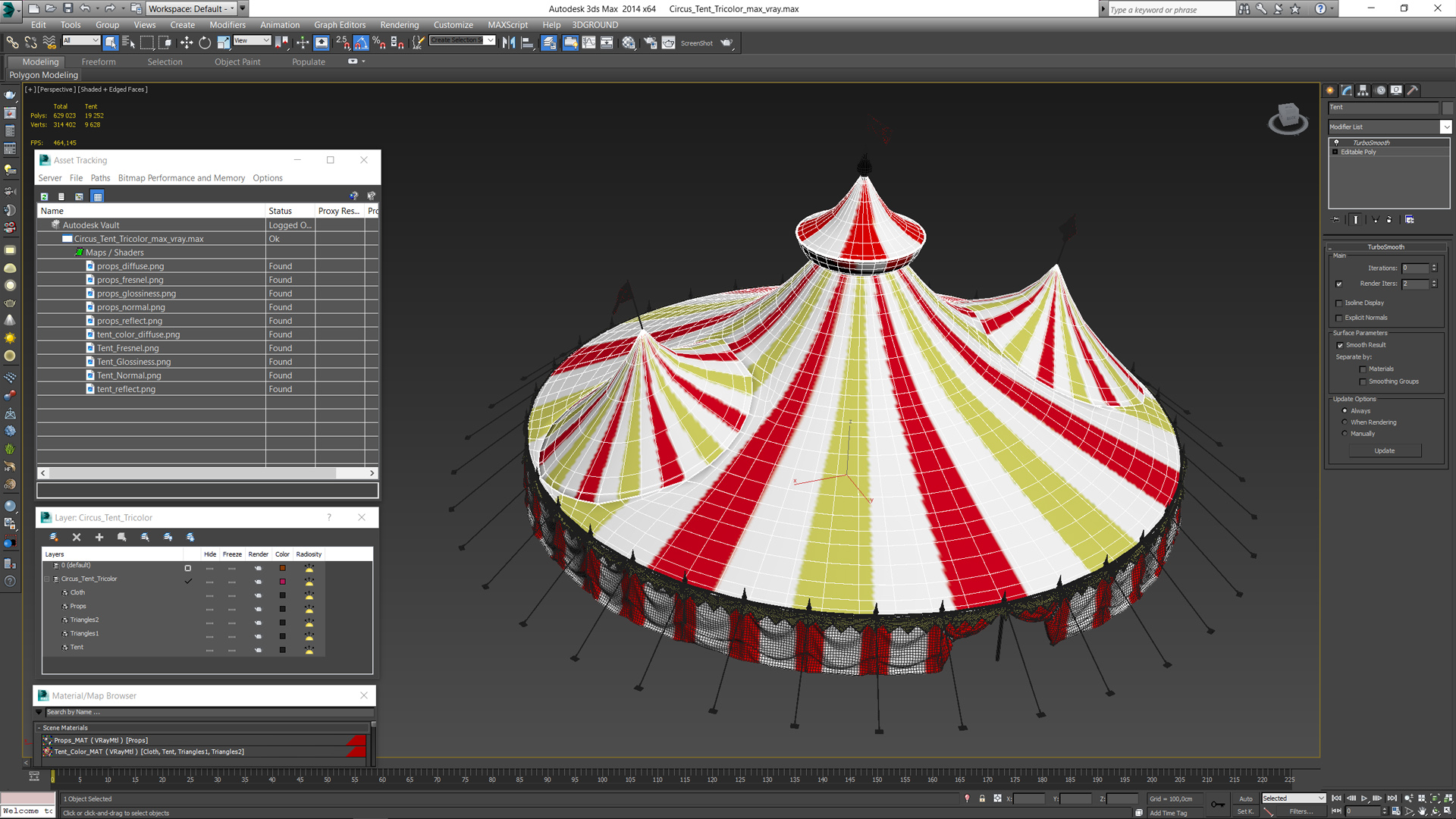Select Manually update option
Viewport: 1456px width, 819px height.
1345,433
